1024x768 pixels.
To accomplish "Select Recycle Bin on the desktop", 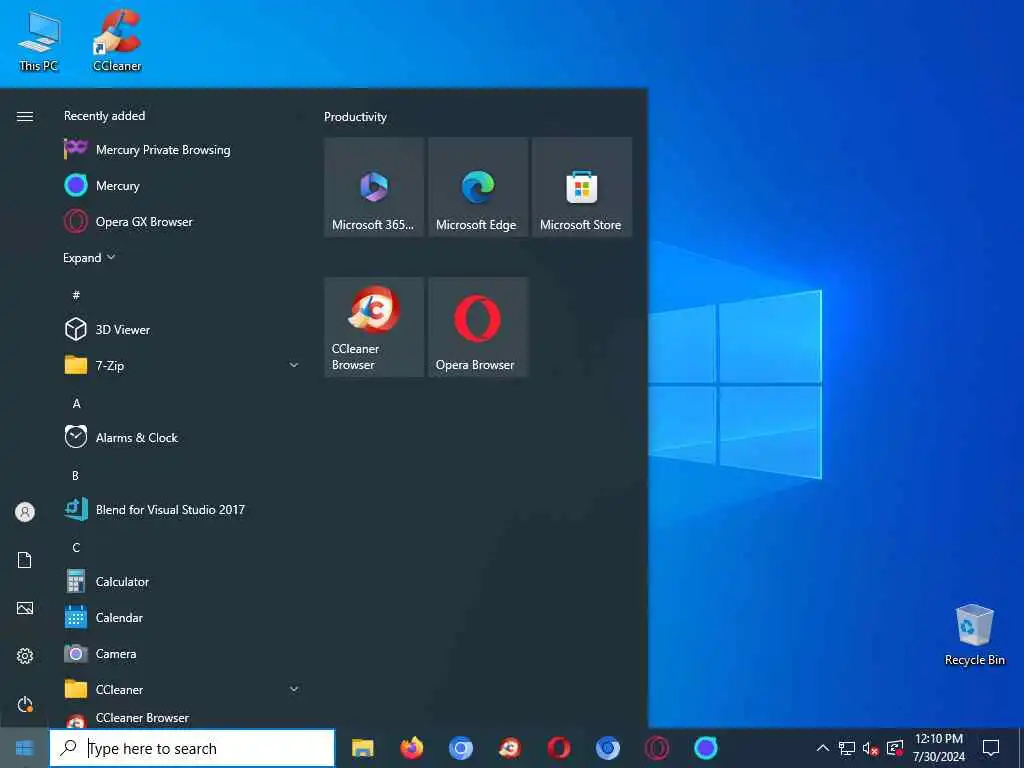I will 974,635.
